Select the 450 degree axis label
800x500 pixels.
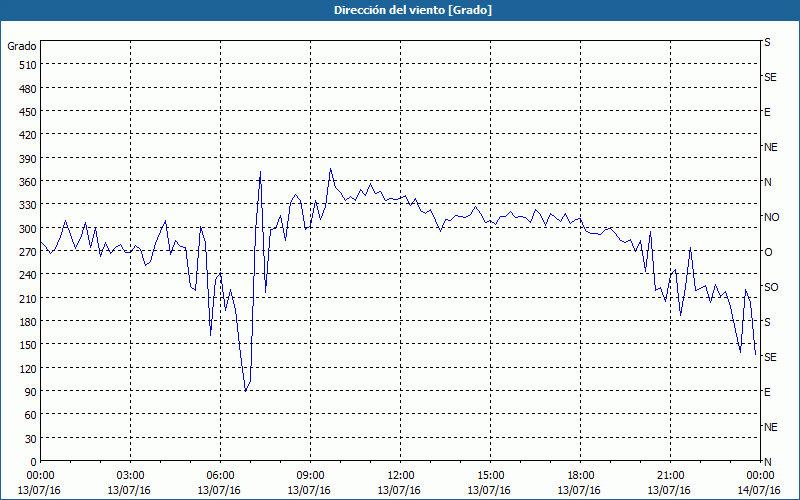pos(28,112)
